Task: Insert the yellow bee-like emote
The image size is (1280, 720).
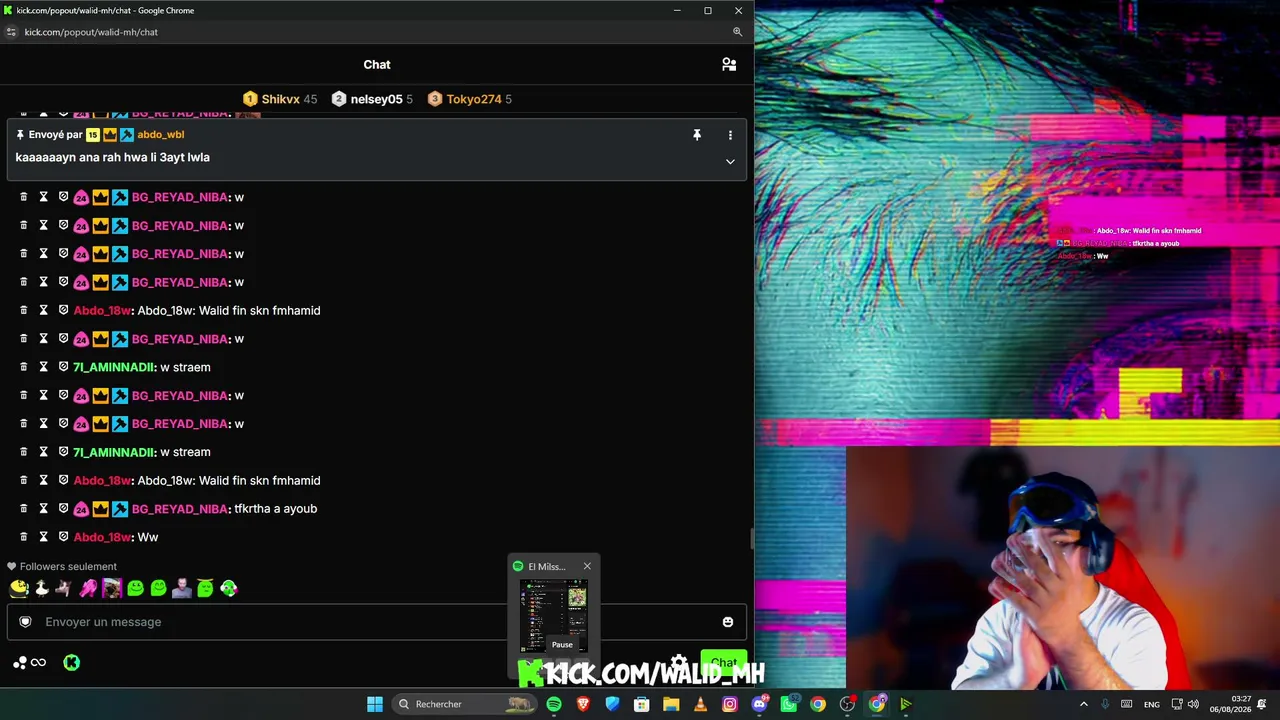Action: (18, 589)
